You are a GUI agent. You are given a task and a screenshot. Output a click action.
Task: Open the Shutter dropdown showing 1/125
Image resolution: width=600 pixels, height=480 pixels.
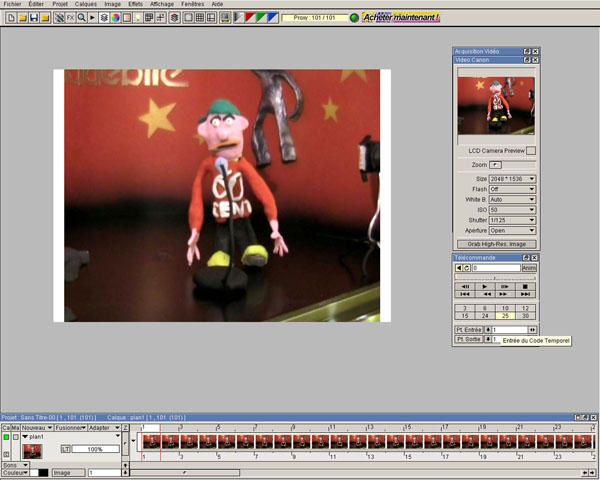point(512,220)
